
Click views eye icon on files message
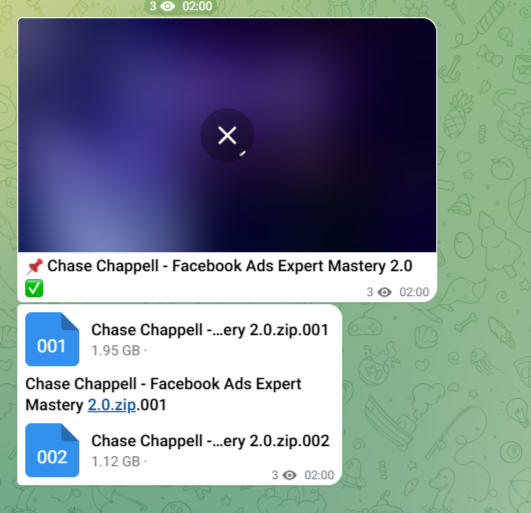(289, 475)
